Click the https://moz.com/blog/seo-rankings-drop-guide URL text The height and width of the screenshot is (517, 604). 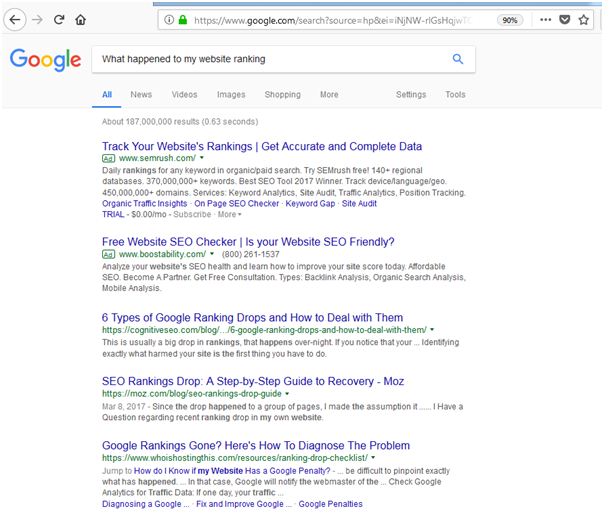click(192, 394)
